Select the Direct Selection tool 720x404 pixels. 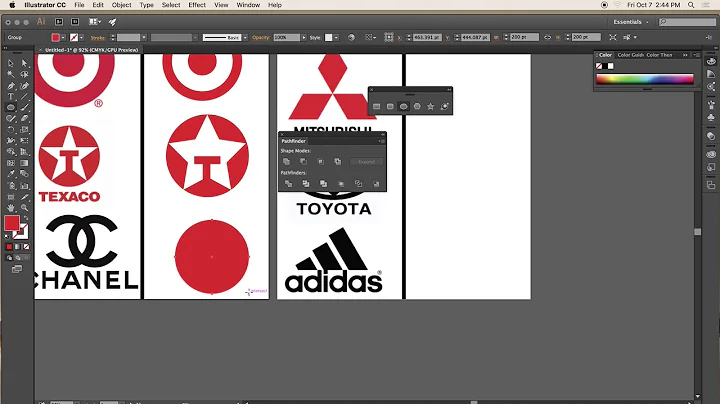tap(24, 63)
